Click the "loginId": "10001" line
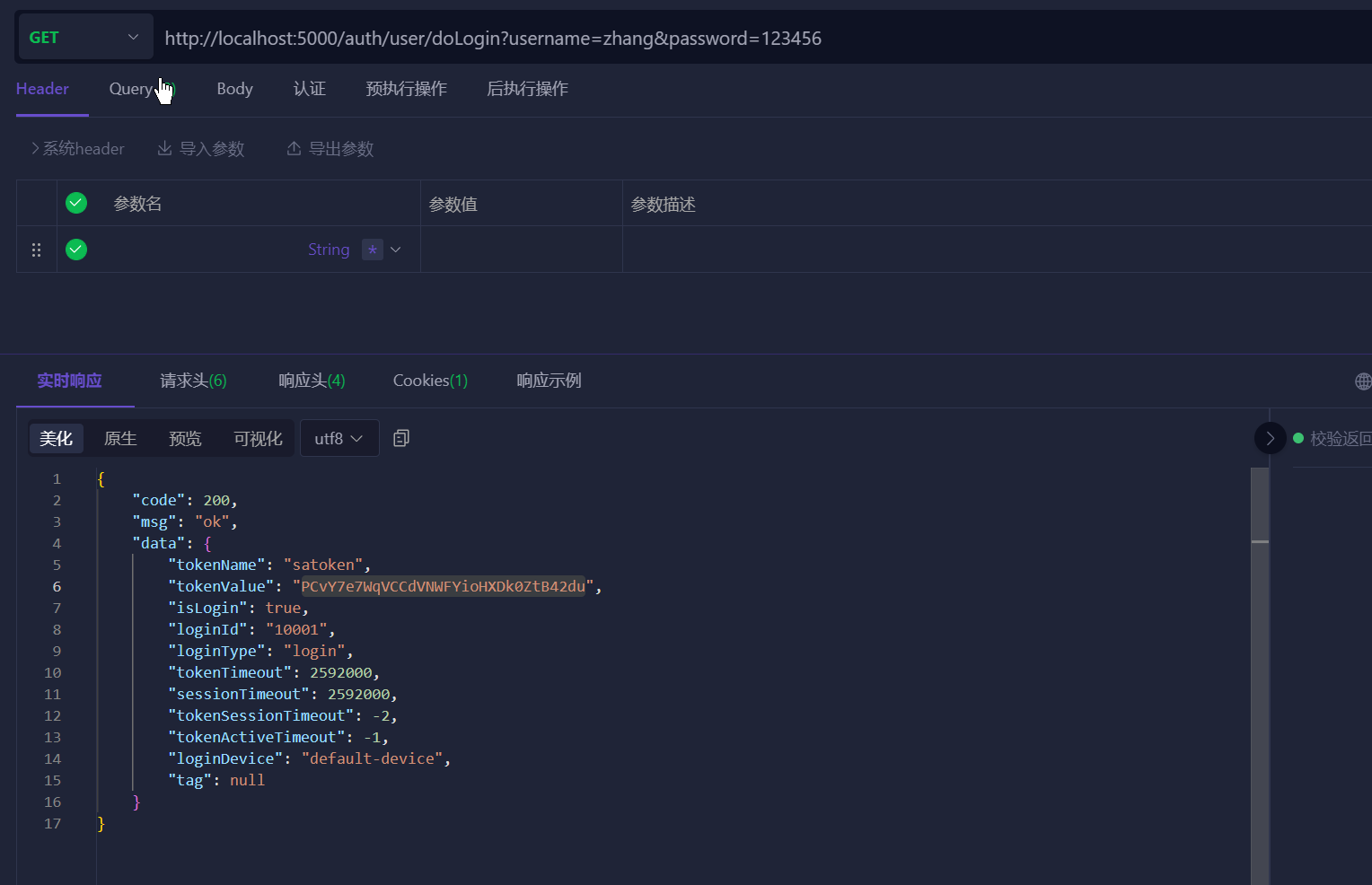 point(251,629)
